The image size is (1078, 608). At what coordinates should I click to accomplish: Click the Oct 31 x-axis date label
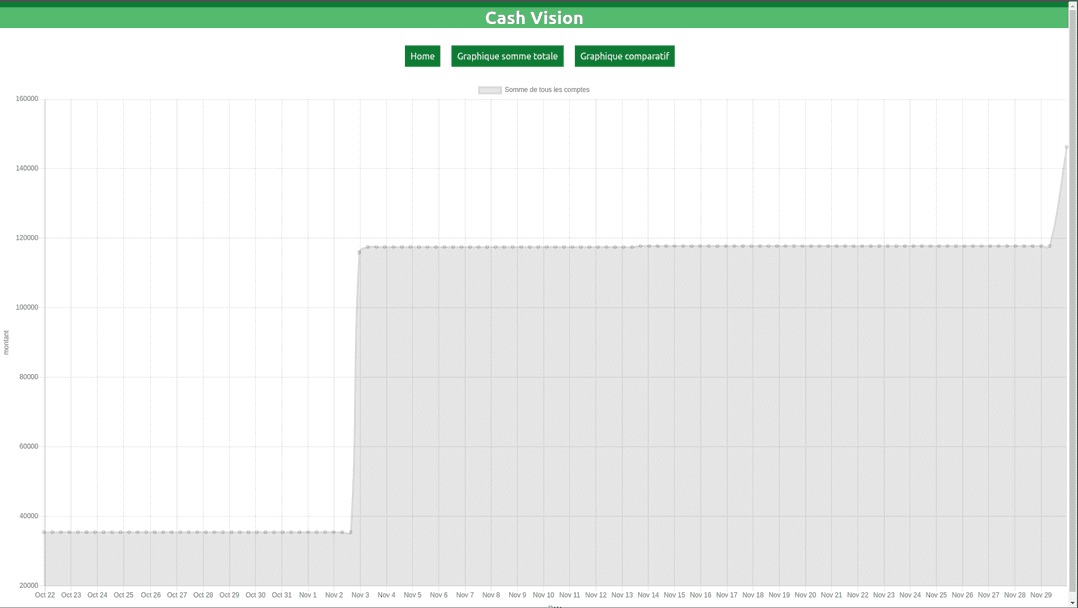tap(281, 595)
